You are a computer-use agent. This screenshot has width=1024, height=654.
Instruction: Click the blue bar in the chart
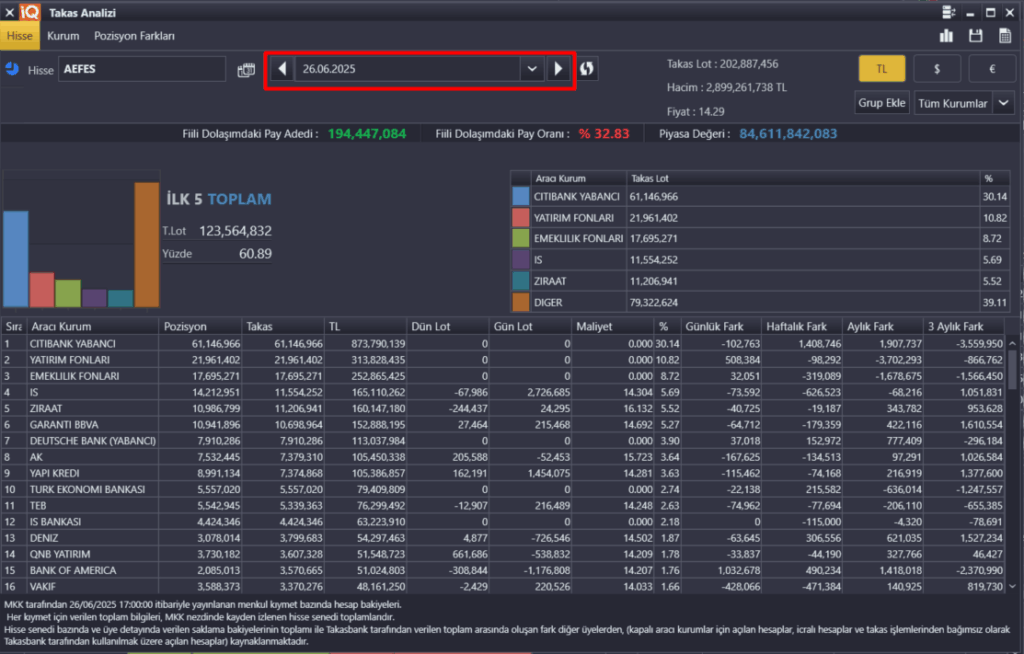(16, 259)
